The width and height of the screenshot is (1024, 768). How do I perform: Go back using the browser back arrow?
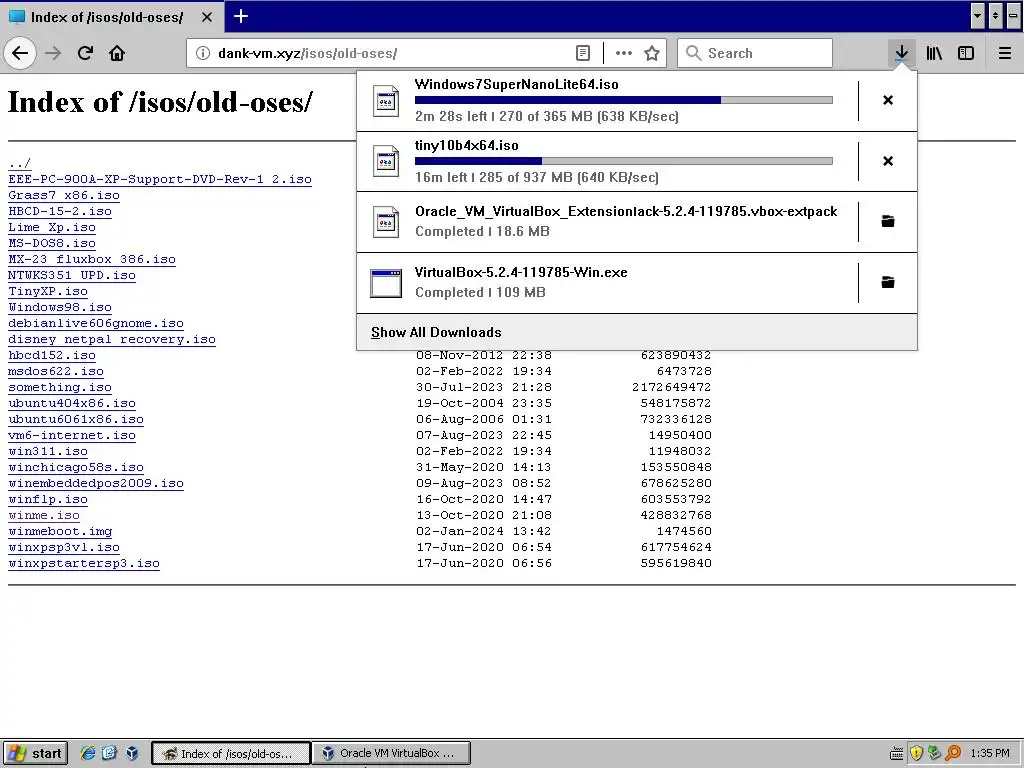click(20, 53)
